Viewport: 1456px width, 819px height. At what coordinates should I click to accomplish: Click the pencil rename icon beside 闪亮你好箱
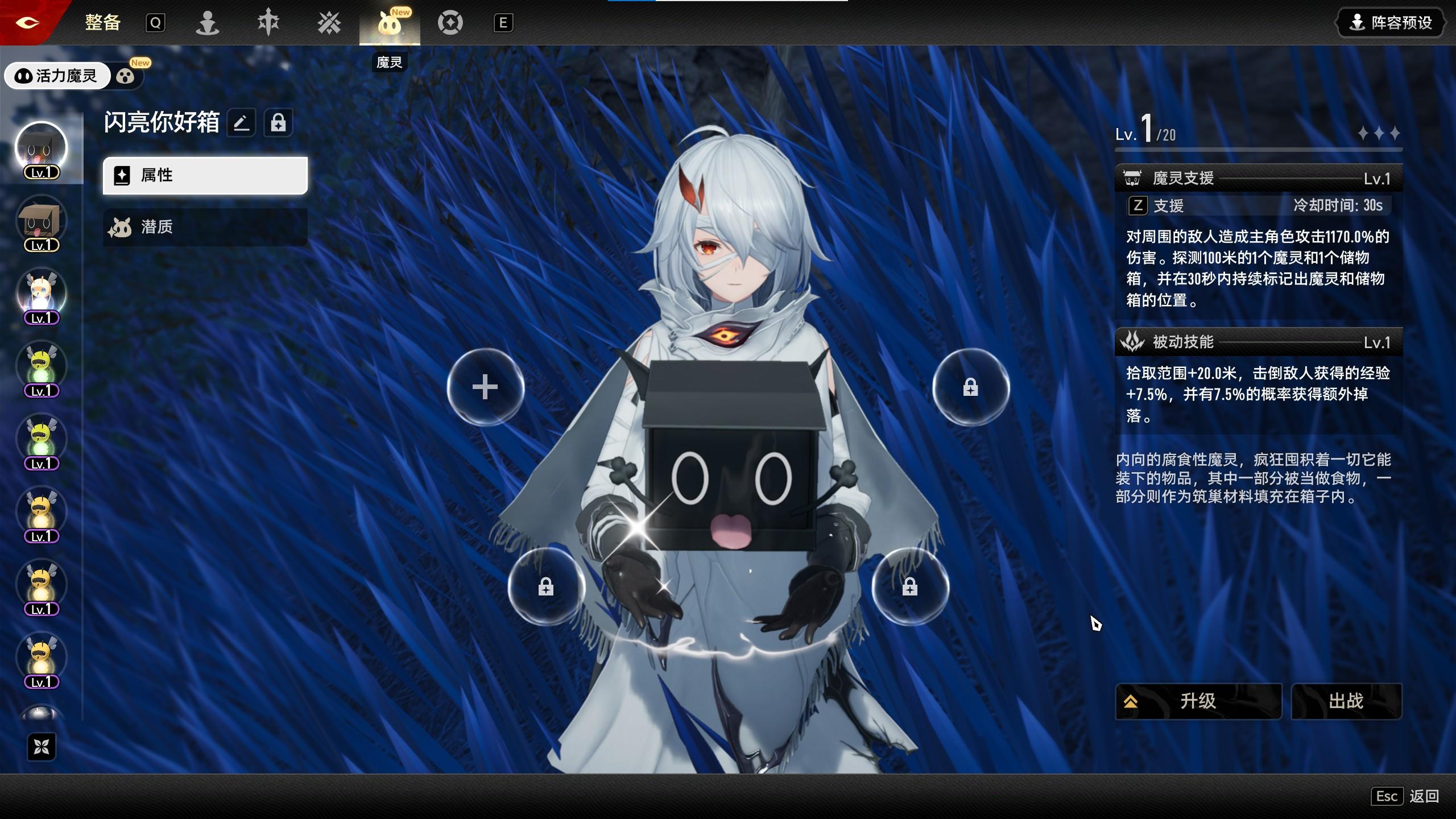(241, 122)
